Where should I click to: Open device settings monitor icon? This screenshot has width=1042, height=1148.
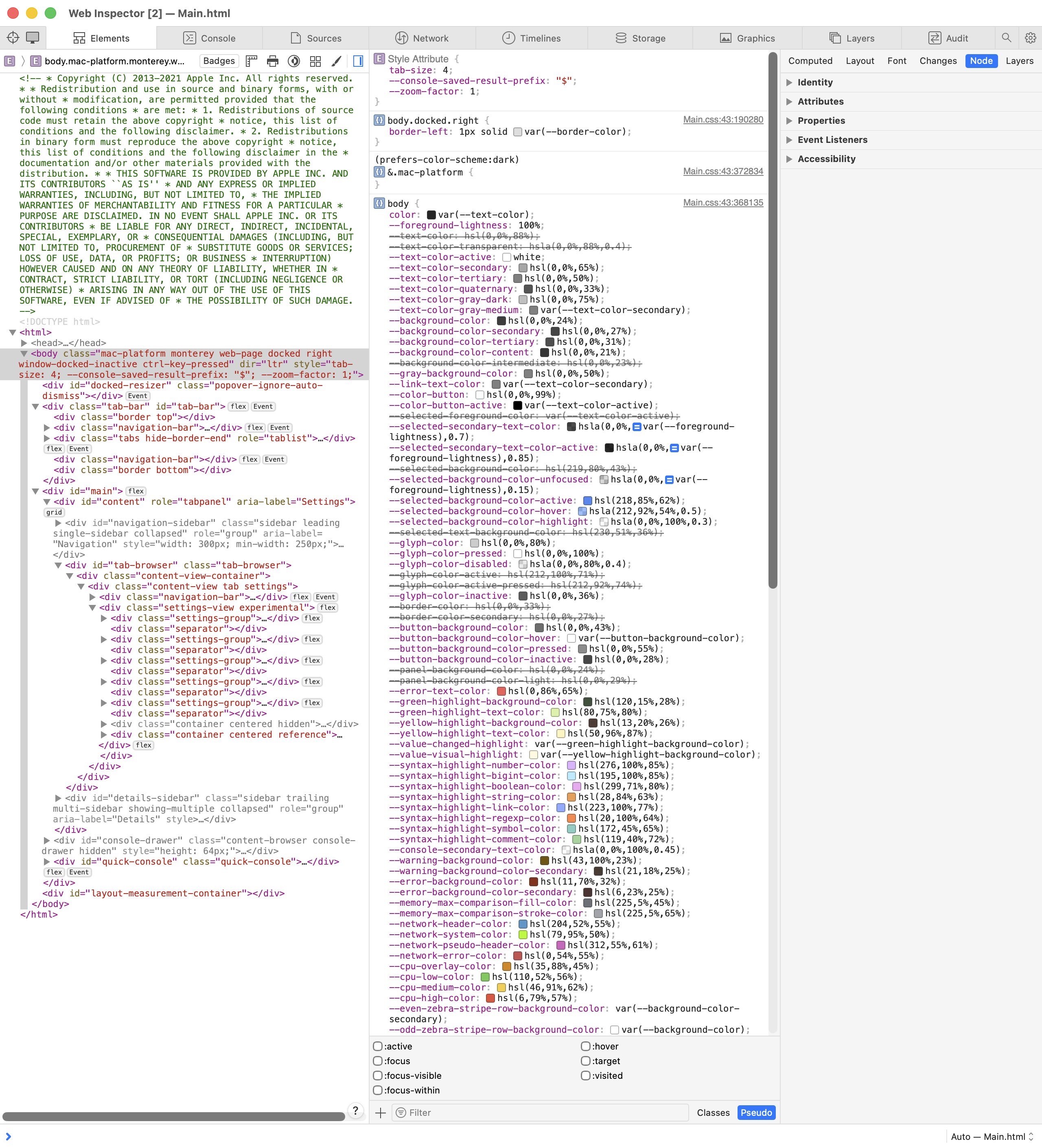pyautogui.click(x=33, y=37)
